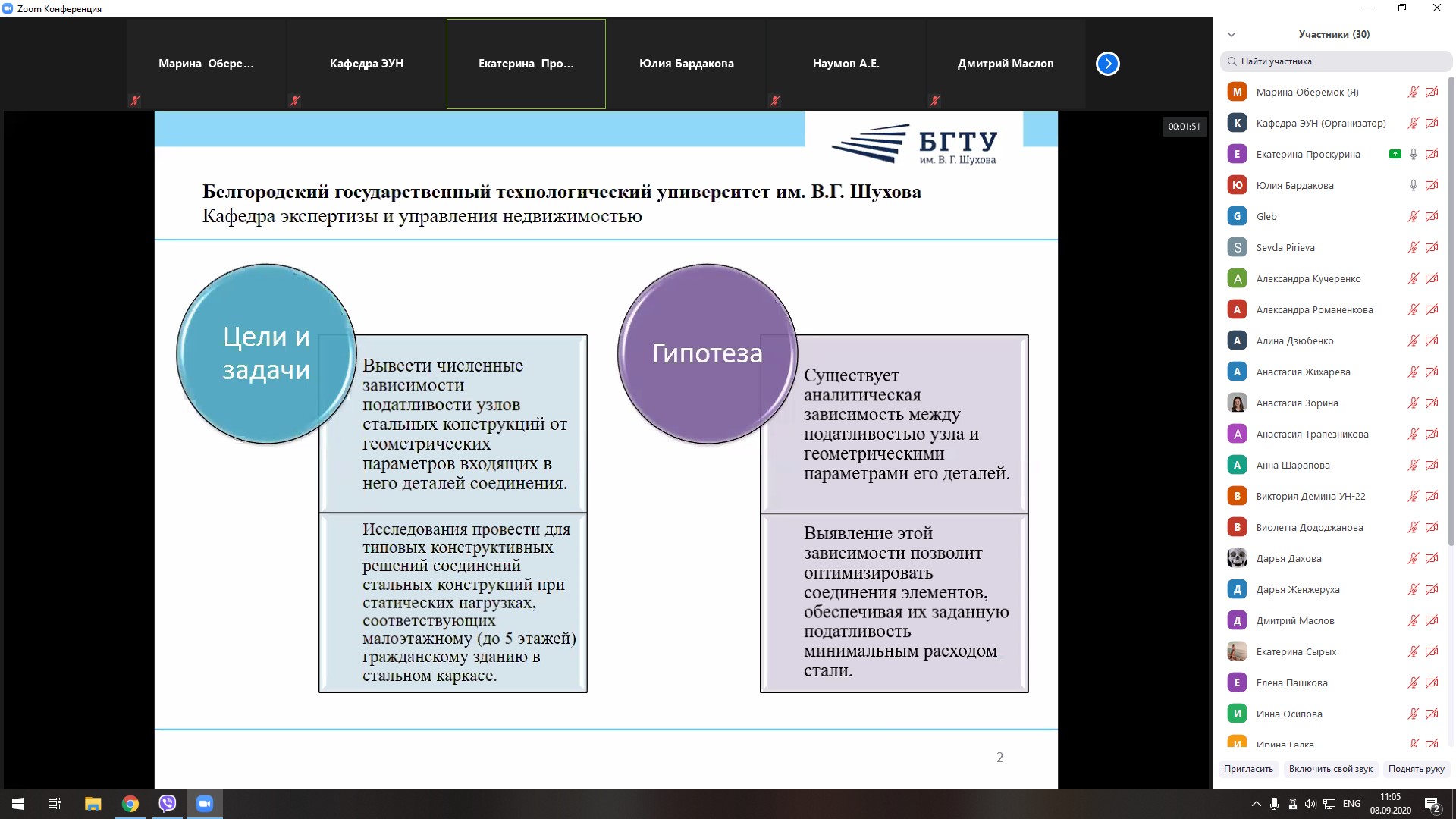Click Александра Кучеренко participant name
This screenshot has width=1456, height=819.
pos(1308,278)
